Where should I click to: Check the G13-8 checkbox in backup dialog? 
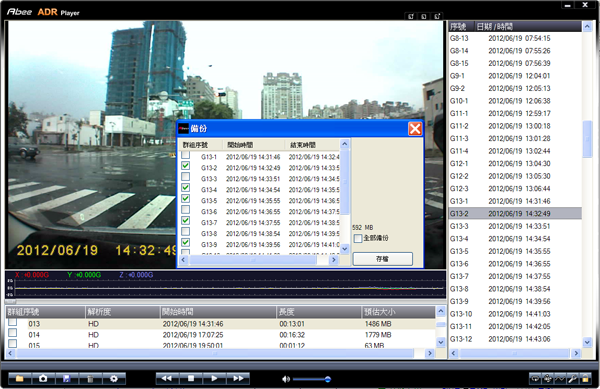[x=186, y=231]
